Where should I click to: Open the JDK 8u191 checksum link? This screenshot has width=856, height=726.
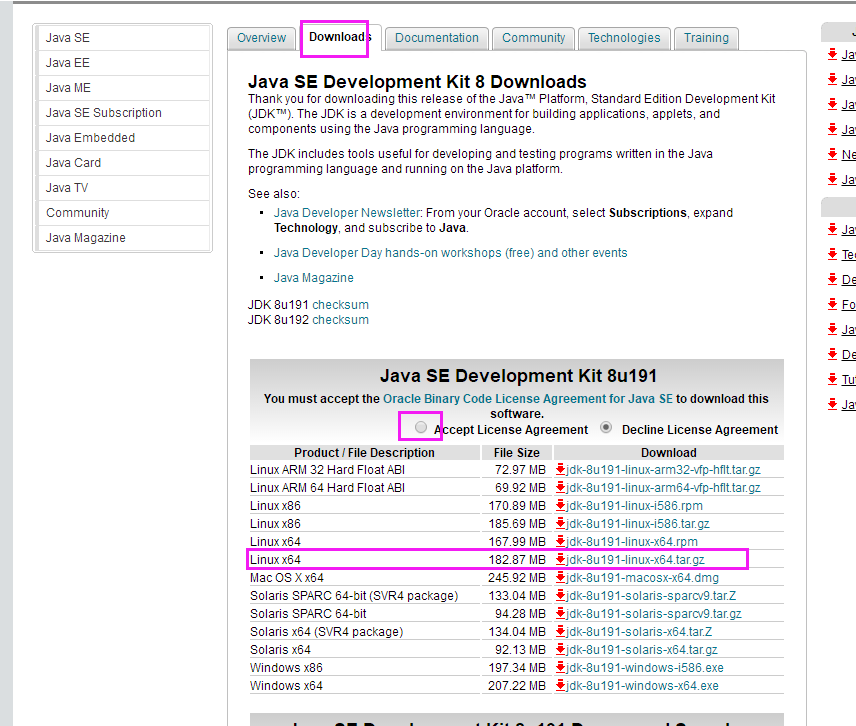341,305
